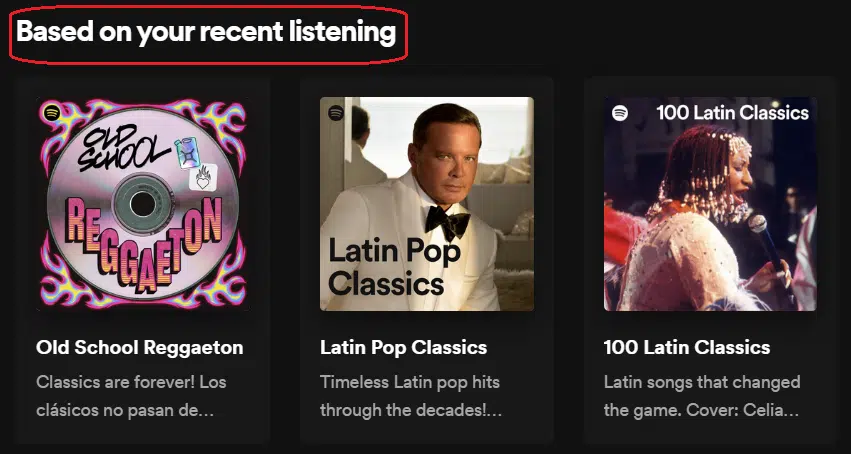
Task: Open the Latin Pop Classics playlist title
Action: click(x=403, y=348)
